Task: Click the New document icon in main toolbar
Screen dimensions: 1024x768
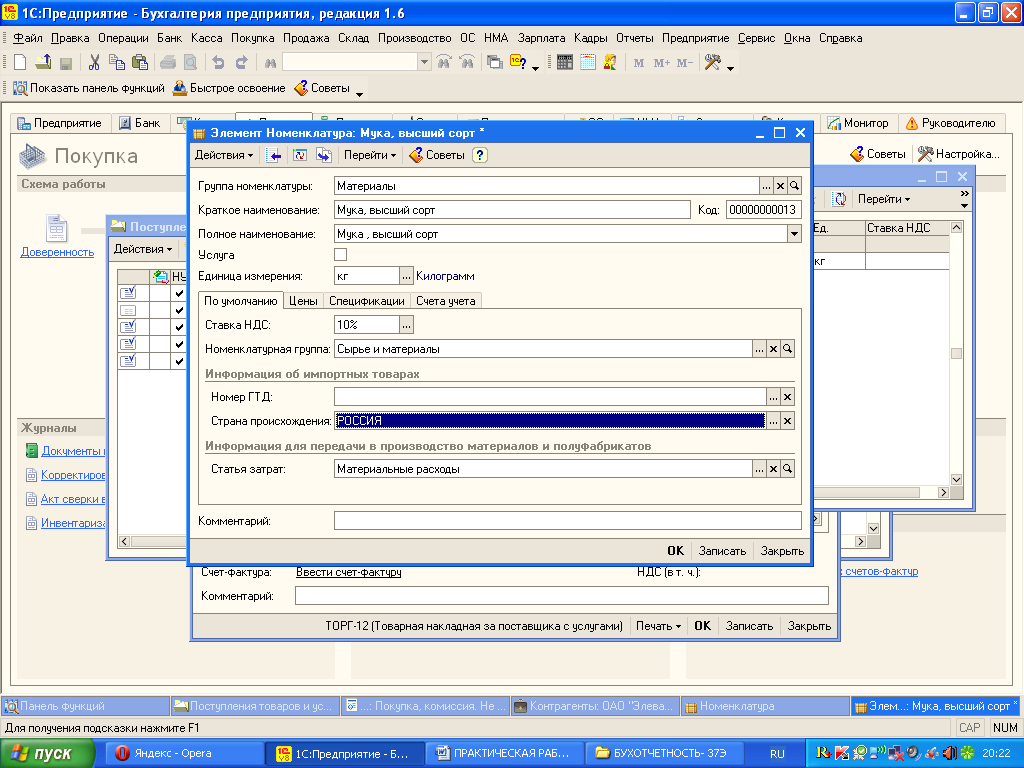Action: click(x=20, y=63)
